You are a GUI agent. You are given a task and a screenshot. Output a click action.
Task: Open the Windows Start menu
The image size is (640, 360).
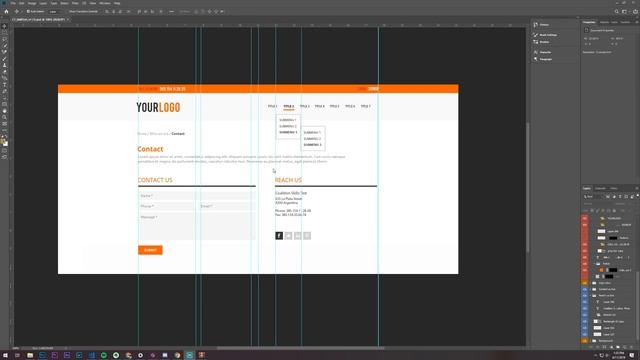5,355
